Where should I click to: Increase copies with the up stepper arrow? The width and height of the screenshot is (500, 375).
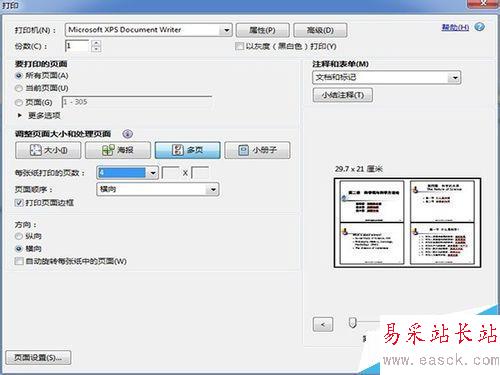click(x=96, y=43)
